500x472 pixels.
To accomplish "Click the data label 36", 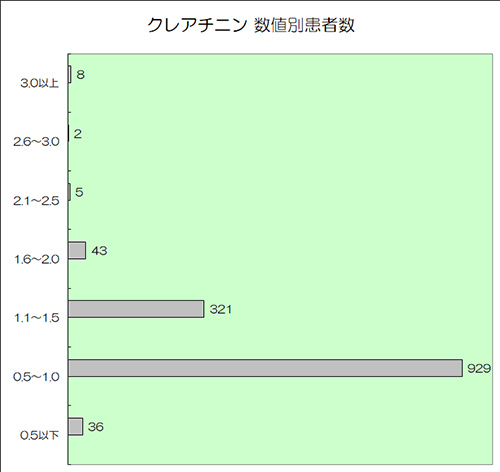I will pos(96,427).
